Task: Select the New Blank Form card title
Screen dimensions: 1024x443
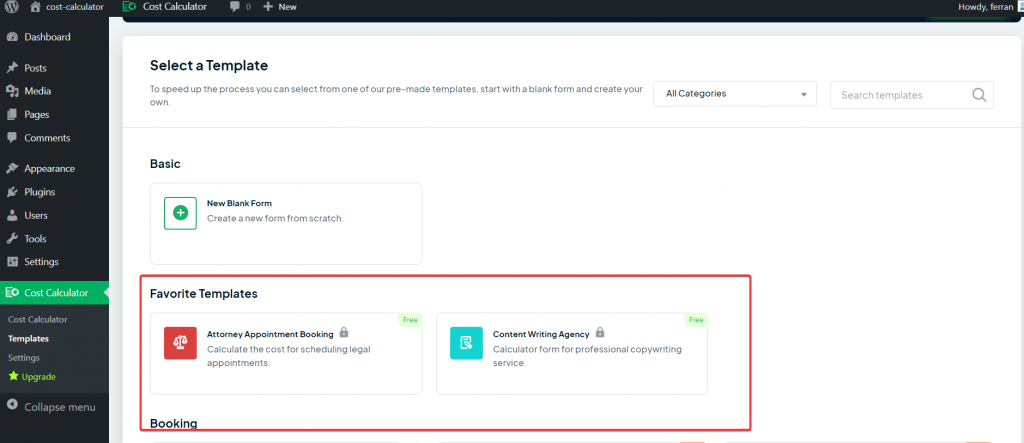Action: tap(239, 203)
